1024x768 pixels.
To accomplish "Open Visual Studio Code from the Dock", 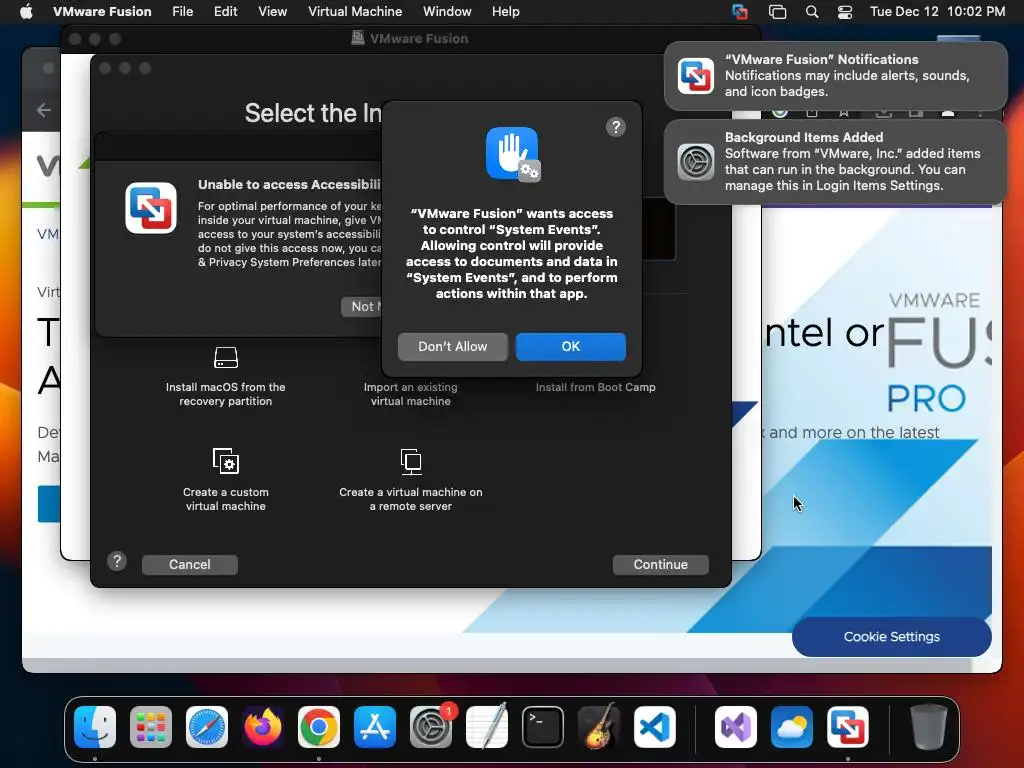I will coord(655,727).
